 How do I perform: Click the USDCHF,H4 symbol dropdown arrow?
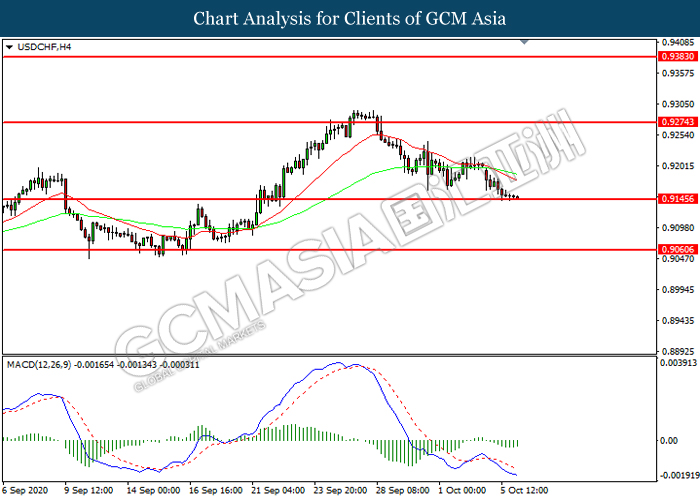[9, 47]
